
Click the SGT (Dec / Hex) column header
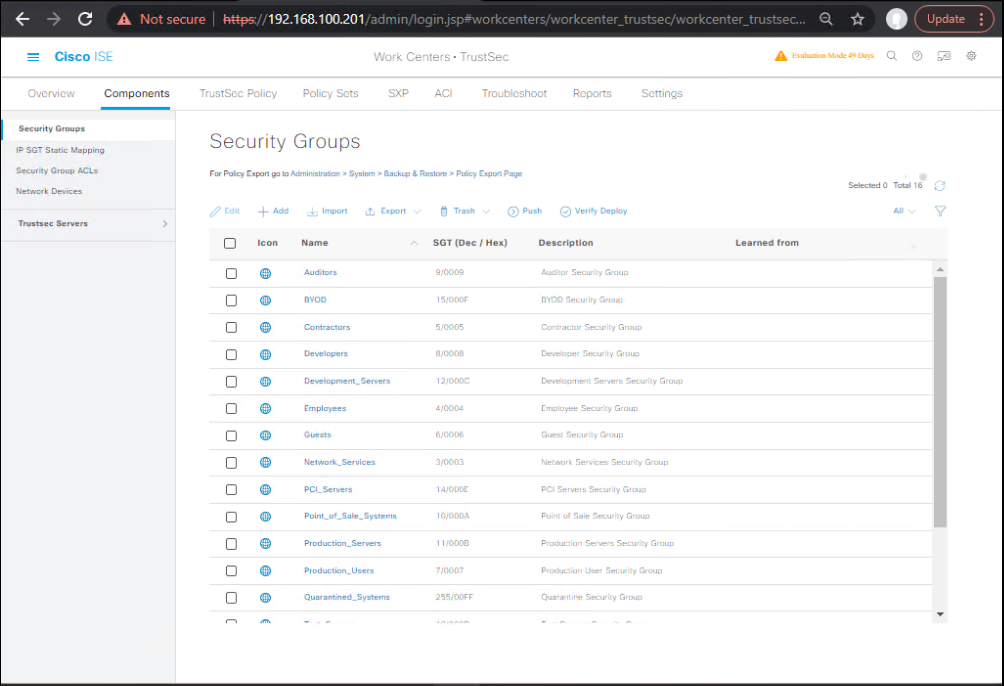pos(470,243)
